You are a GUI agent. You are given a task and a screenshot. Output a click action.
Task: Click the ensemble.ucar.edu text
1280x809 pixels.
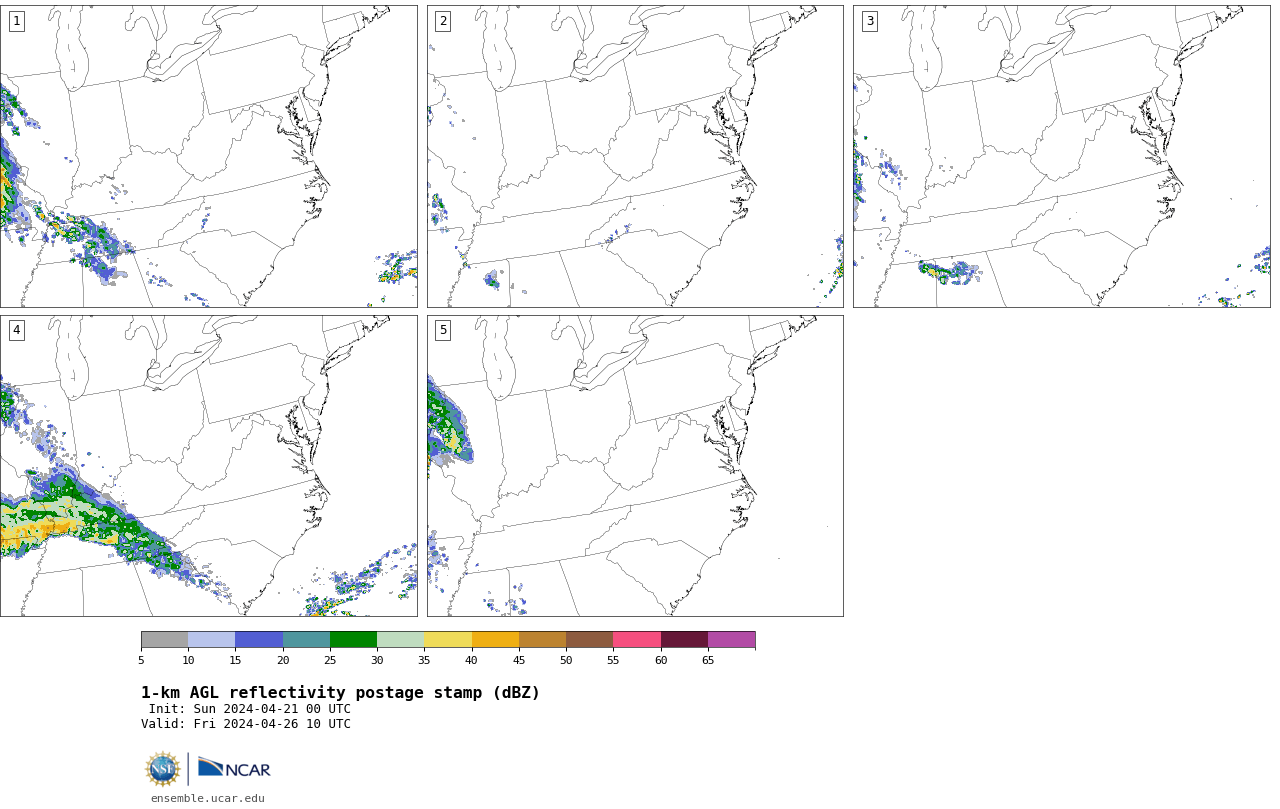tap(208, 798)
